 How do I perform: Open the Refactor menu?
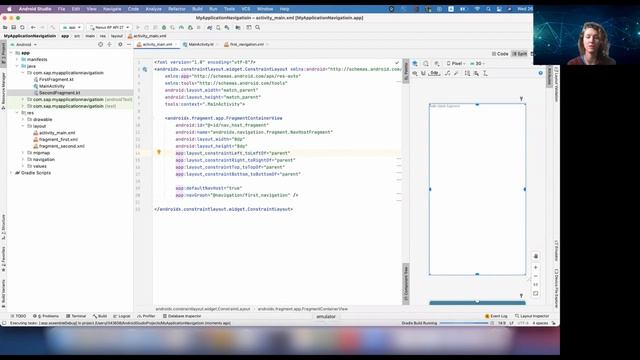[x=177, y=9]
